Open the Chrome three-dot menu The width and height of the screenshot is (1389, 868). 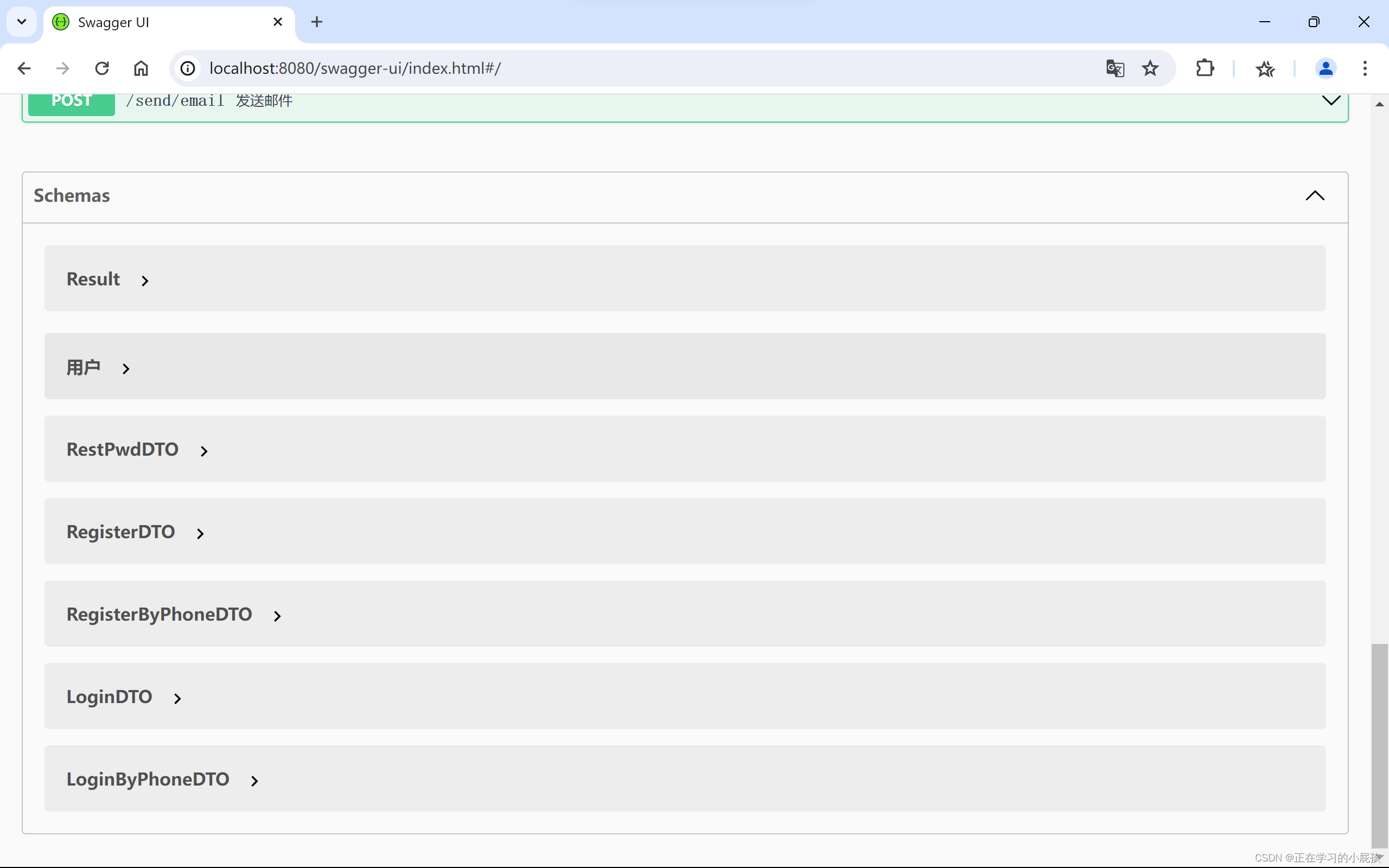(x=1365, y=68)
